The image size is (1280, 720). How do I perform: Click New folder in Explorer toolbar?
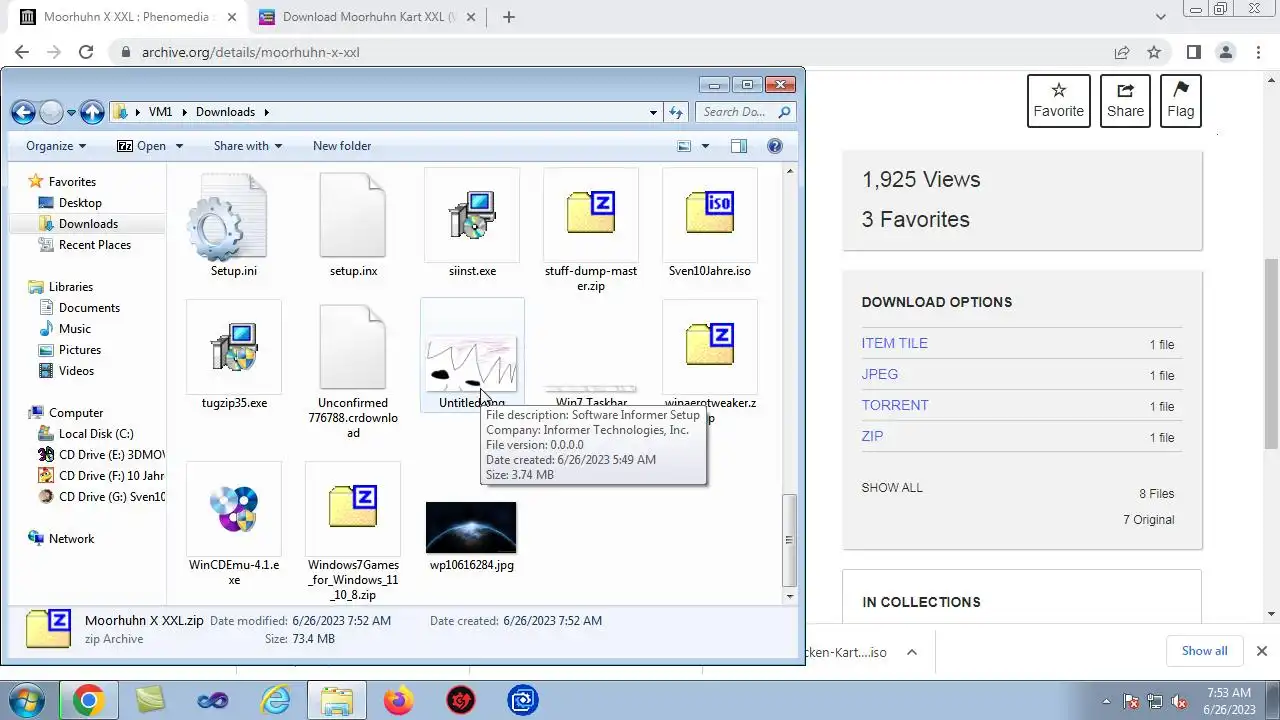[x=342, y=146]
